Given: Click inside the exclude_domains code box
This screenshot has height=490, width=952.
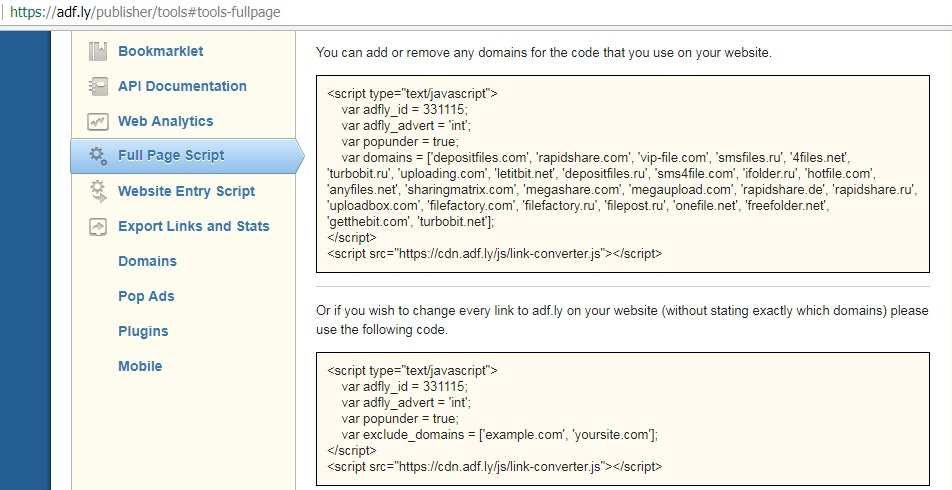Looking at the screenshot, I should (623, 419).
